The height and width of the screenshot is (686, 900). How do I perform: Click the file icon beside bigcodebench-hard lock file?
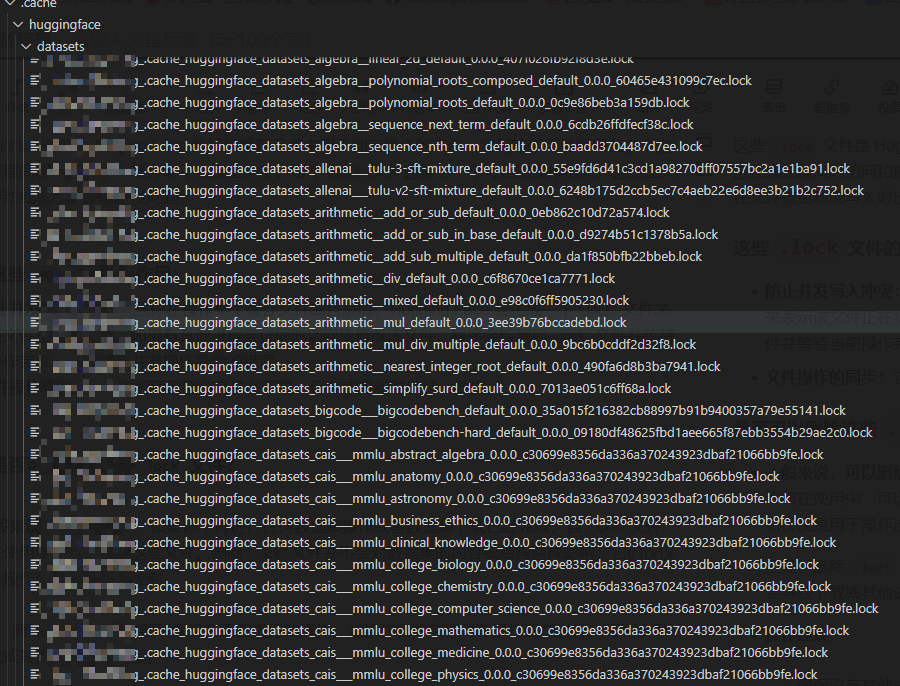[x=34, y=432]
